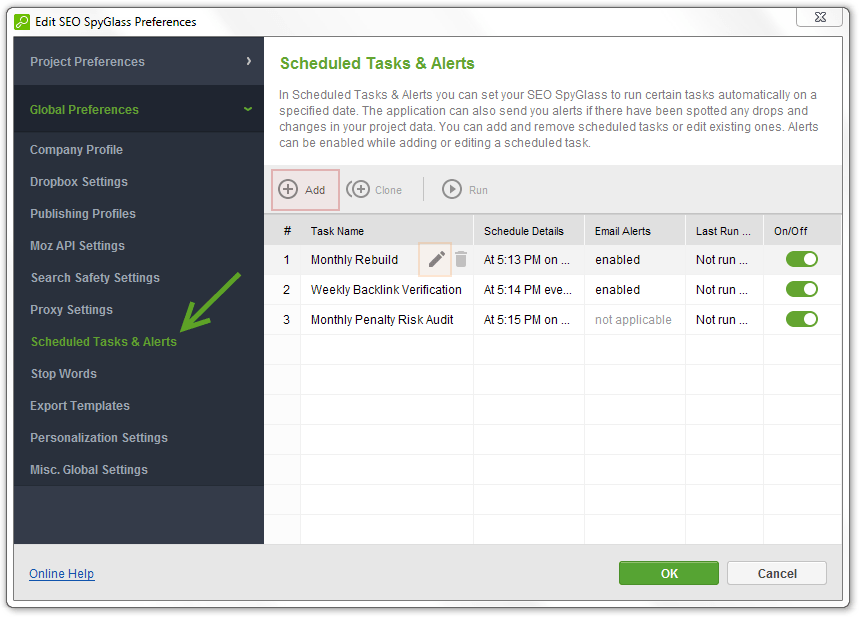Toggle off the Monthly Rebuild task switch
Screen dimensions: 860x618
point(801,260)
